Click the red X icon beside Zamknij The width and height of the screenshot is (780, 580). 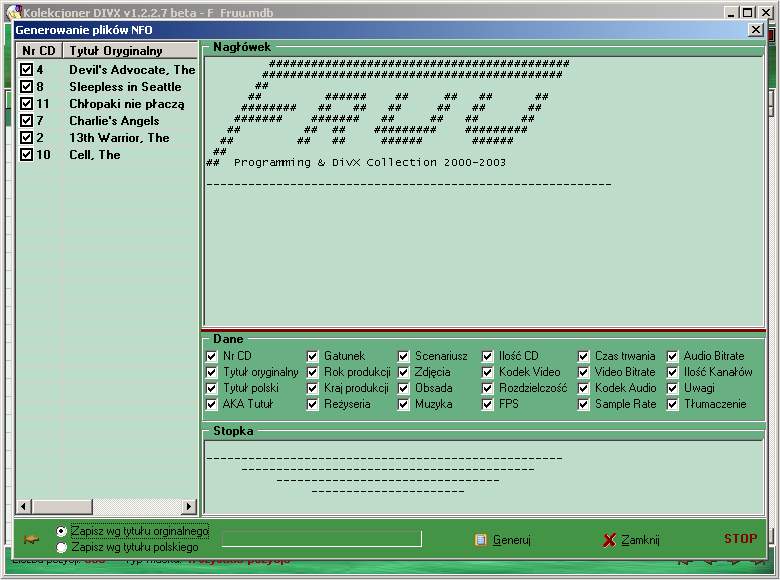pyautogui.click(x=609, y=540)
